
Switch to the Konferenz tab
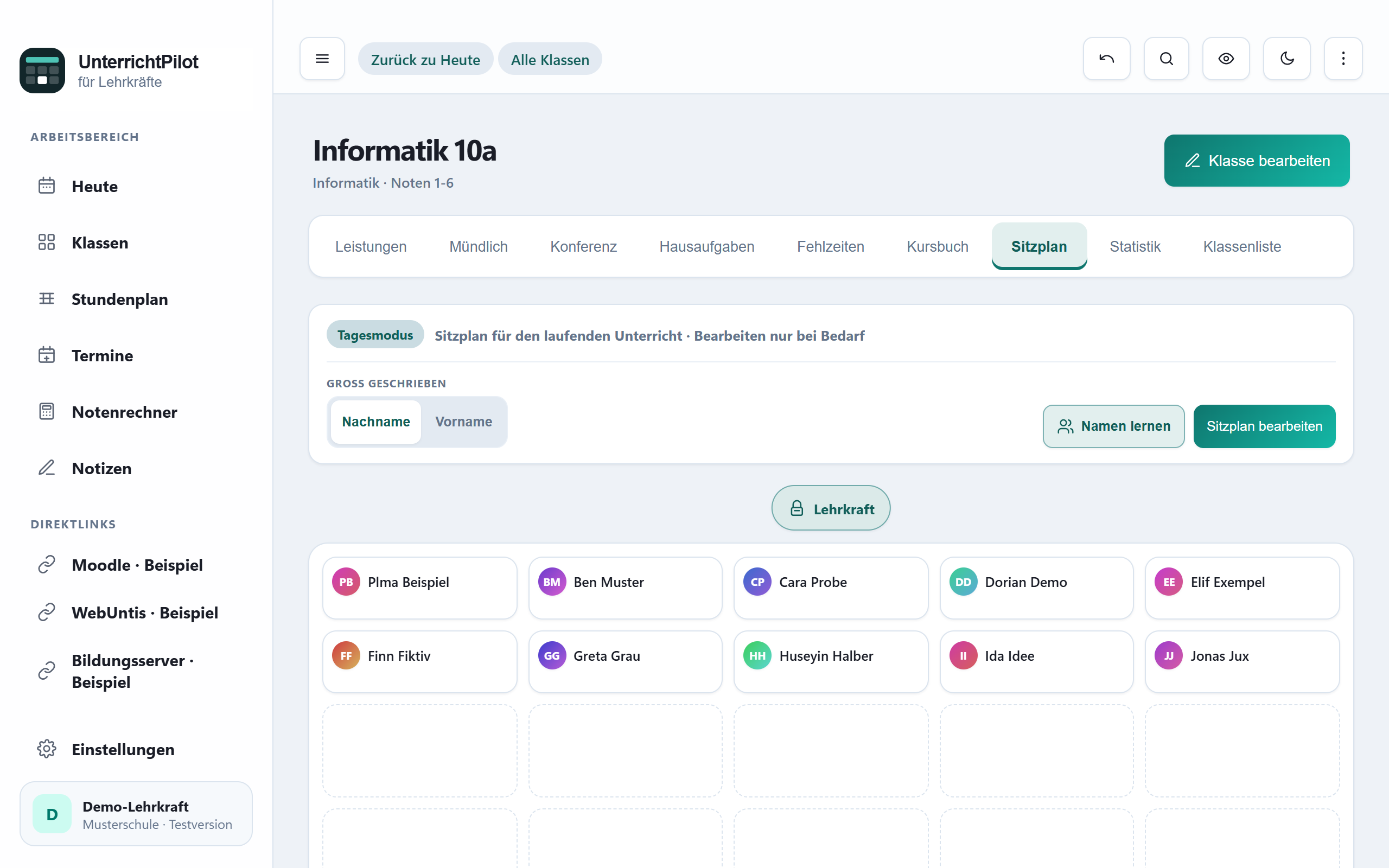(x=583, y=246)
